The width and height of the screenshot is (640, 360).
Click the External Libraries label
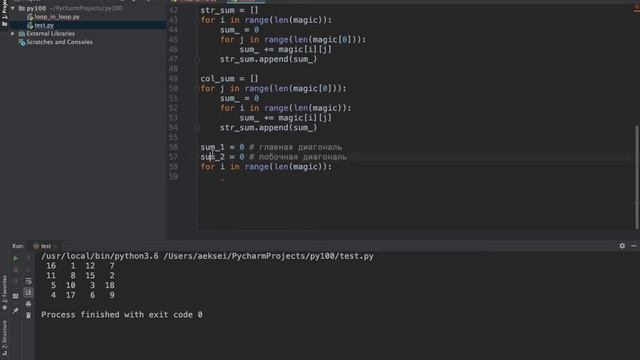(x=50, y=33)
